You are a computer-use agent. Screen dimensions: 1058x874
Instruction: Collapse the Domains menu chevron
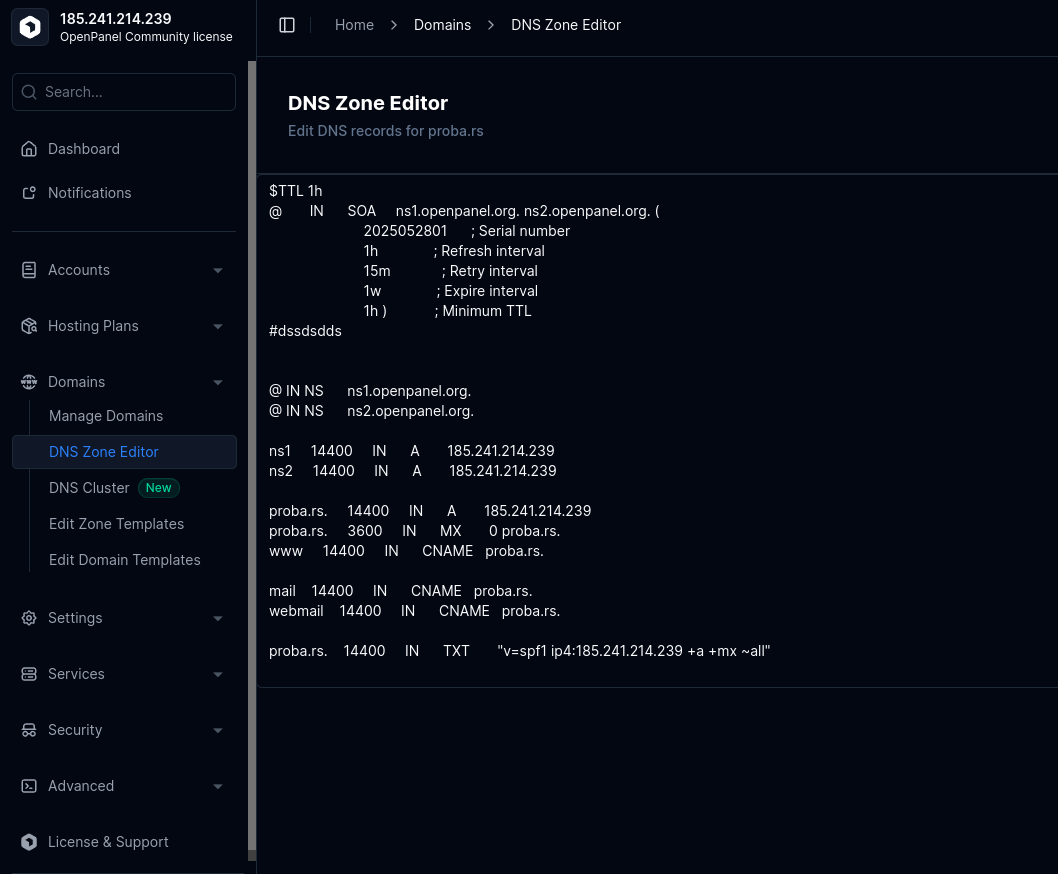[218, 383]
